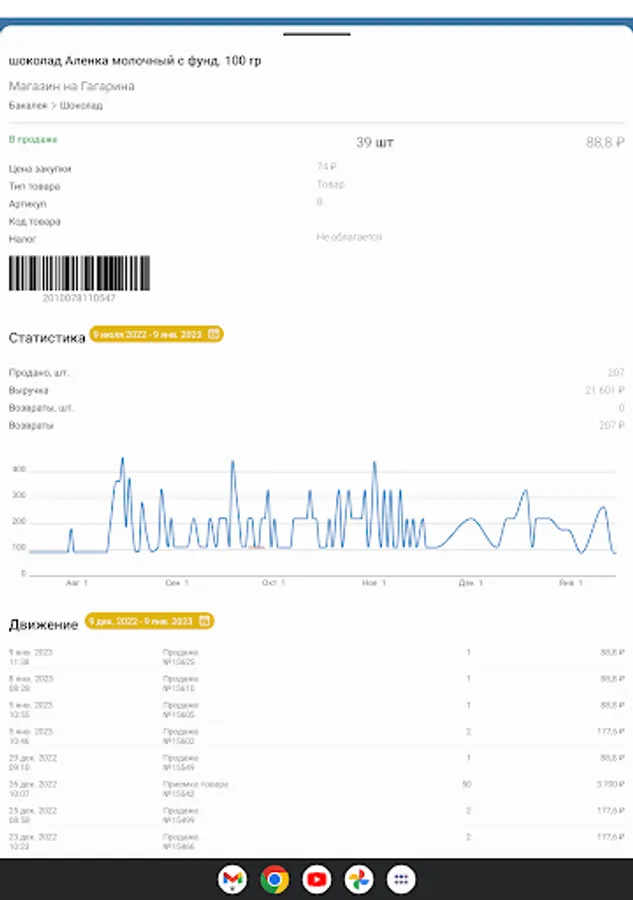Screen dimensions: 633x900
Task: Click the 3 700 ₽ goods receipt amount
Action: point(611,785)
